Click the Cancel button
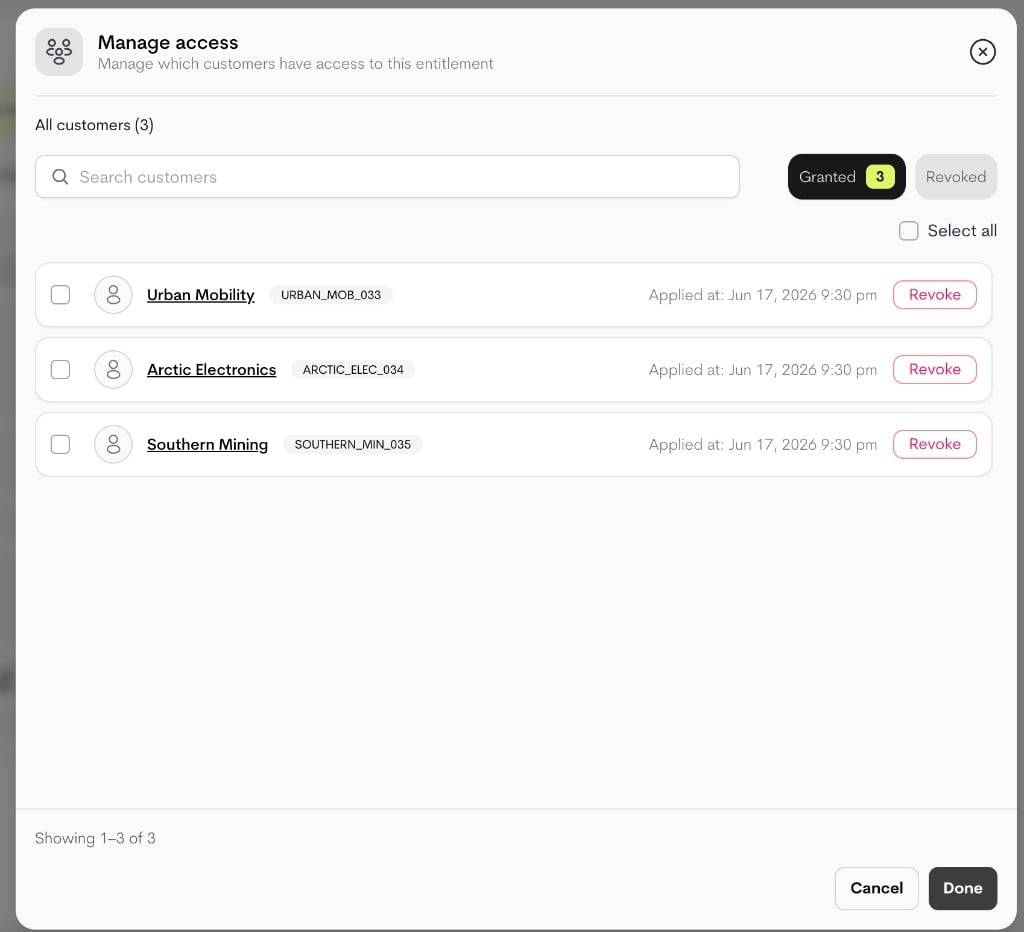The height and width of the screenshot is (932, 1024). click(x=876, y=888)
